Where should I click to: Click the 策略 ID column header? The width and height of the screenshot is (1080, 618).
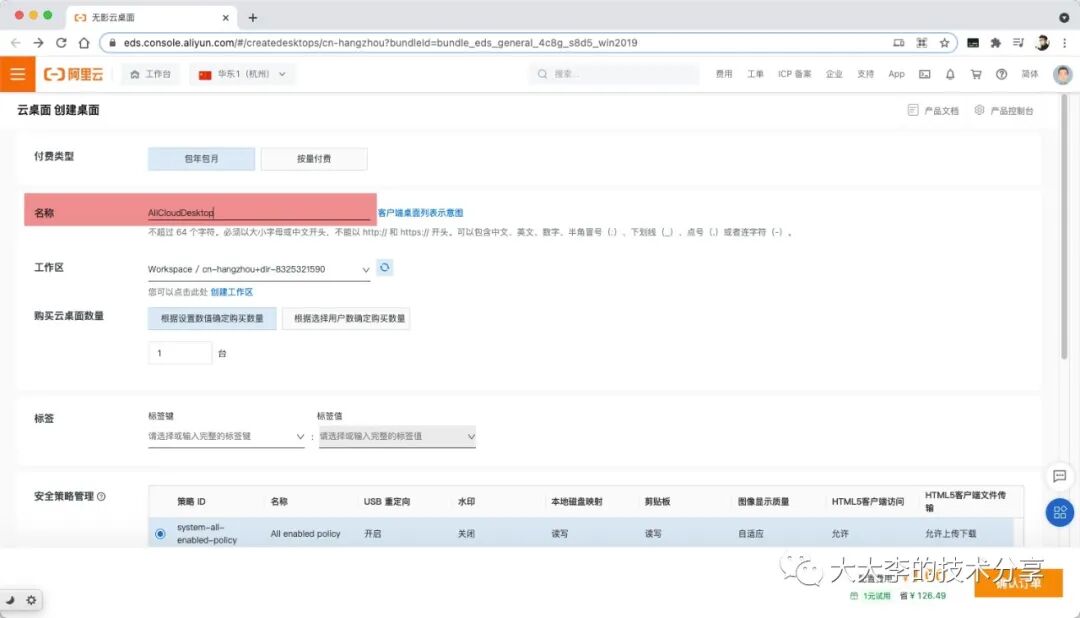[191, 502]
